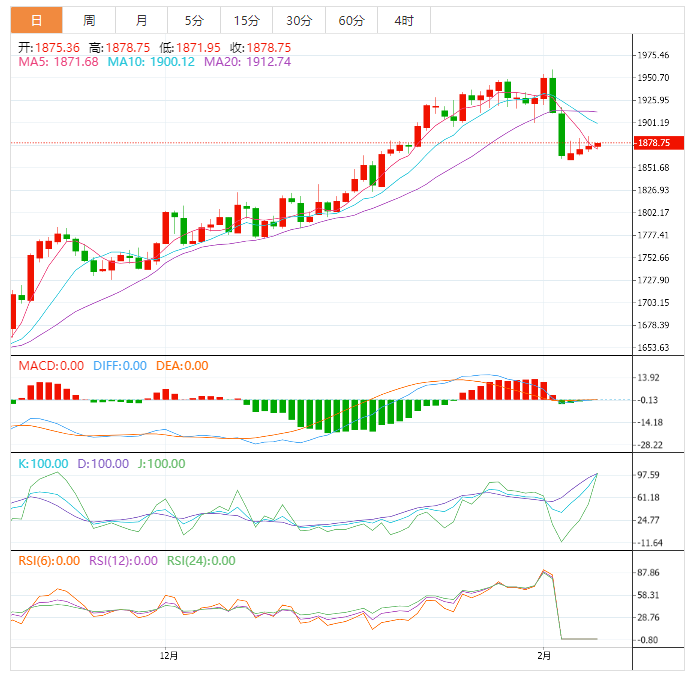Click the 1802.17 price axis label
Viewport: 693px width, 680px height.
[653, 213]
